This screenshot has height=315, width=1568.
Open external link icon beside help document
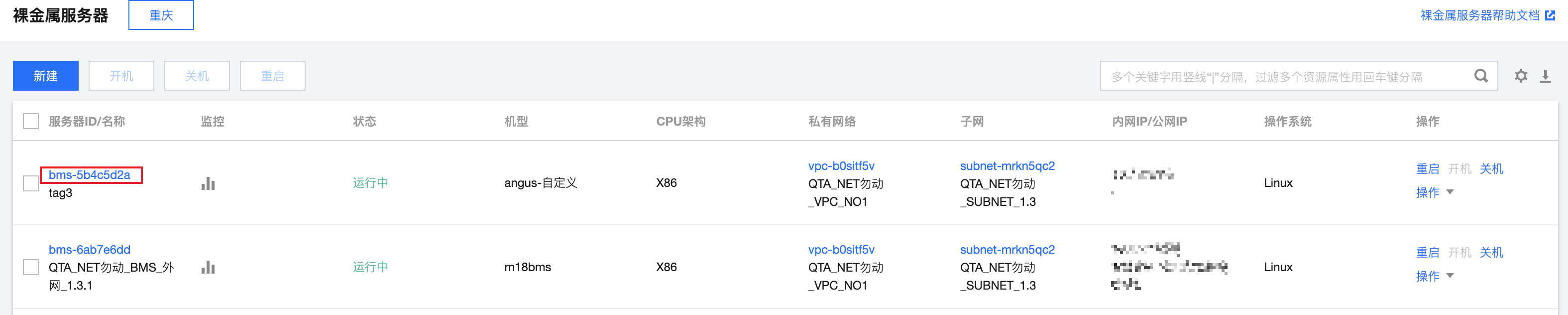tap(1550, 15)
